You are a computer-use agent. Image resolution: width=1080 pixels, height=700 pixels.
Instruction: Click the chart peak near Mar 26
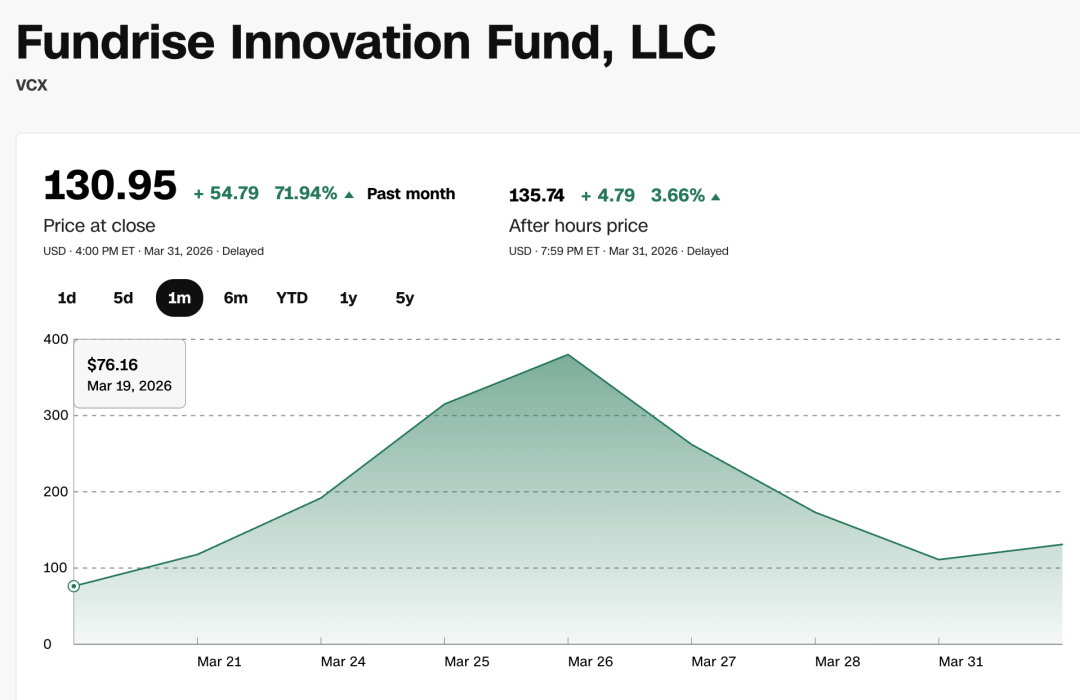click(568, 355)
